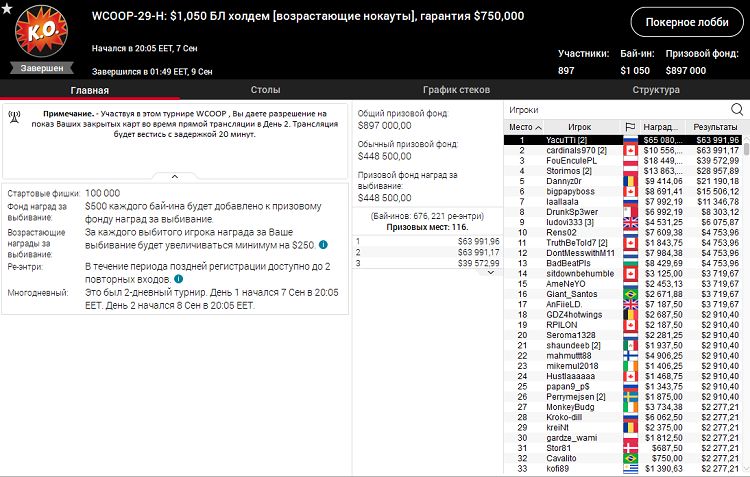Screen dimensions: 750x477
Task: Click info icon after the $250 bounty text
Action: coord(325,244)
